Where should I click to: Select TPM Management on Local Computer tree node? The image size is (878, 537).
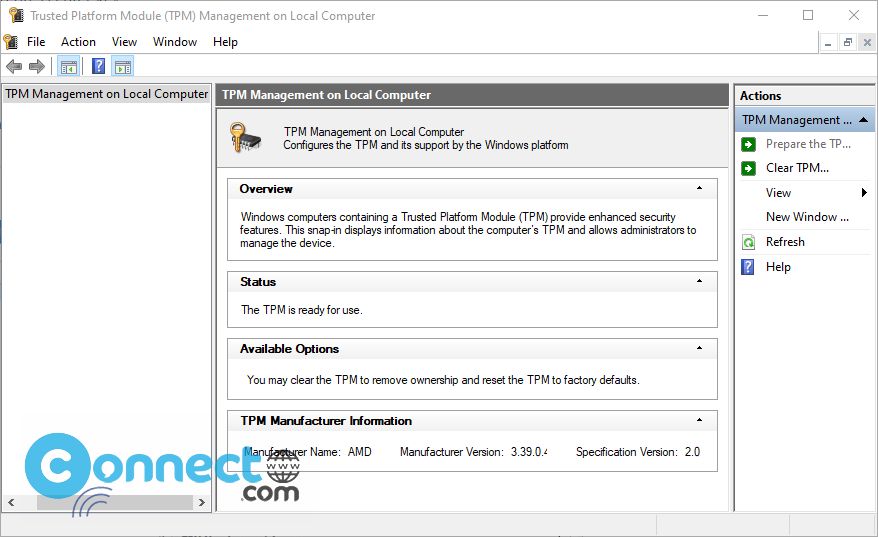point(106,94)
